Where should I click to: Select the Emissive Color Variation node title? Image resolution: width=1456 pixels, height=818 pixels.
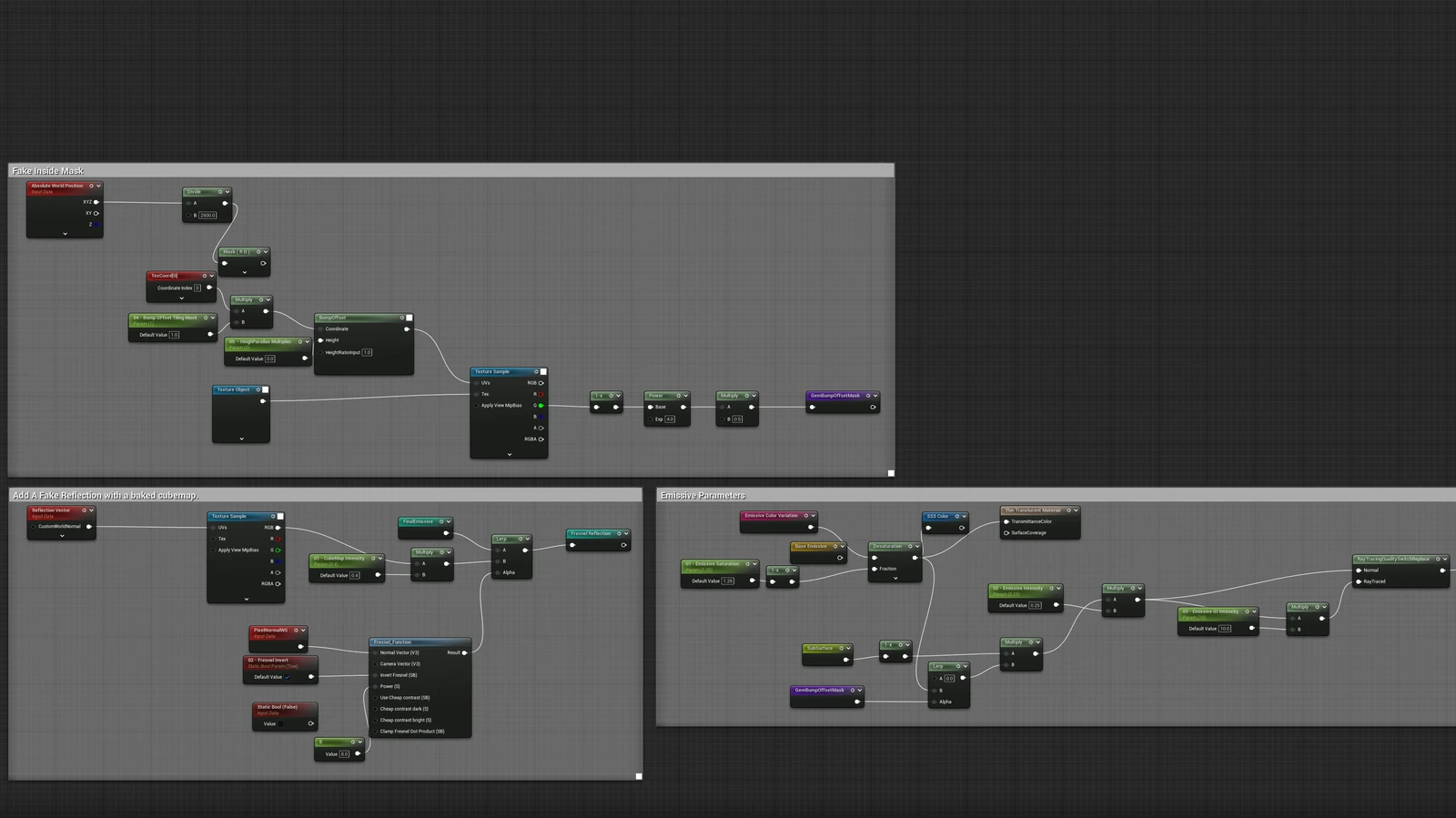point(771,516)
